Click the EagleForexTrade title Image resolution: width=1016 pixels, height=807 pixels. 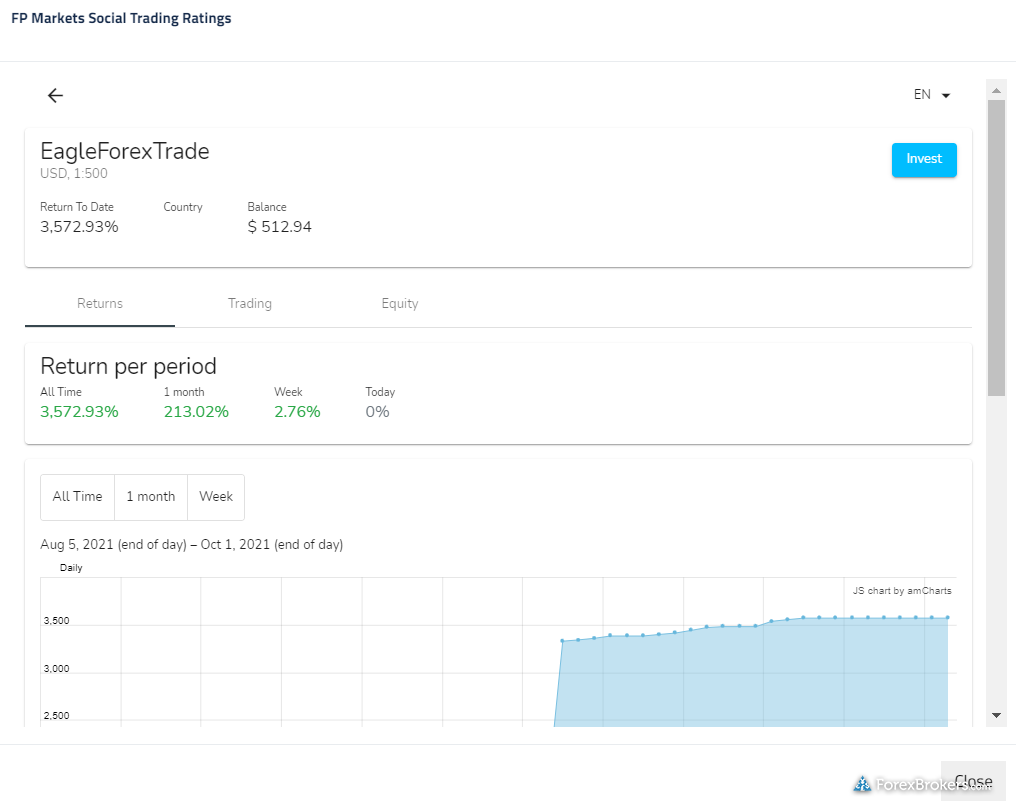(x=124, y=152)
